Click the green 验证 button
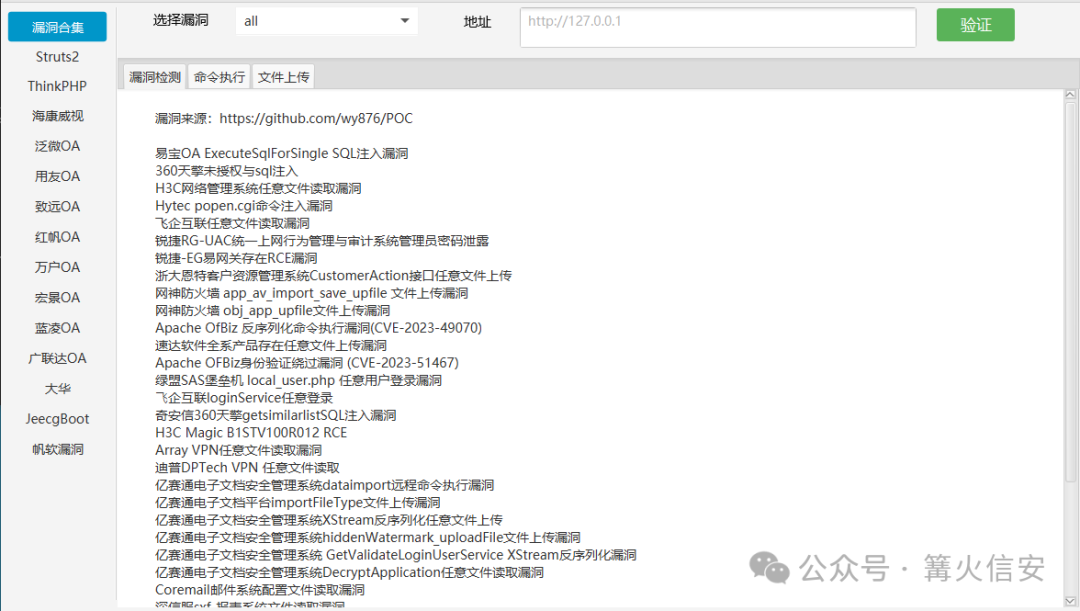Screen dimensions: 1080x611 pos(975,25)
